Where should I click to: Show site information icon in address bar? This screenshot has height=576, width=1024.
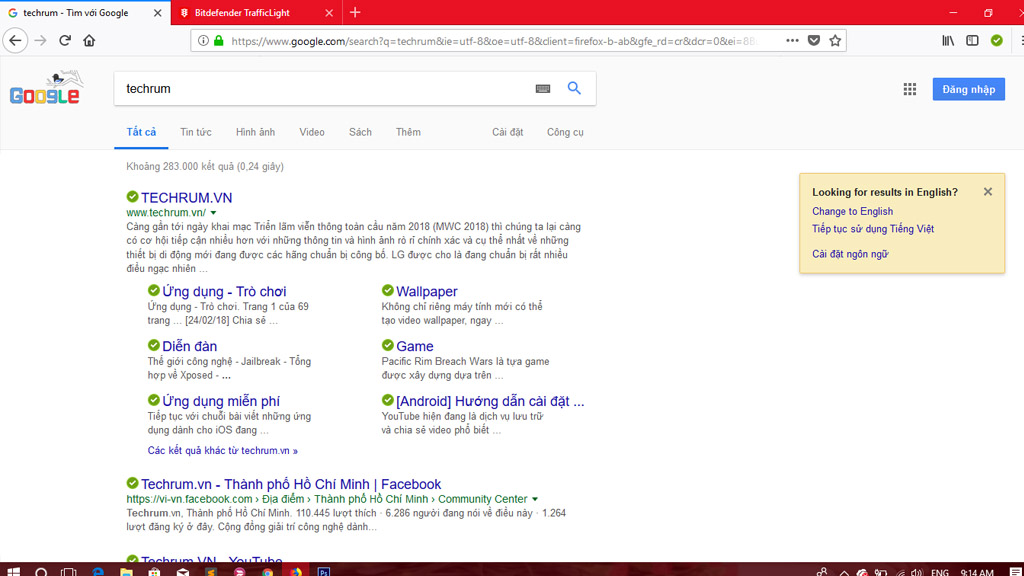click(x=203, y=40)
